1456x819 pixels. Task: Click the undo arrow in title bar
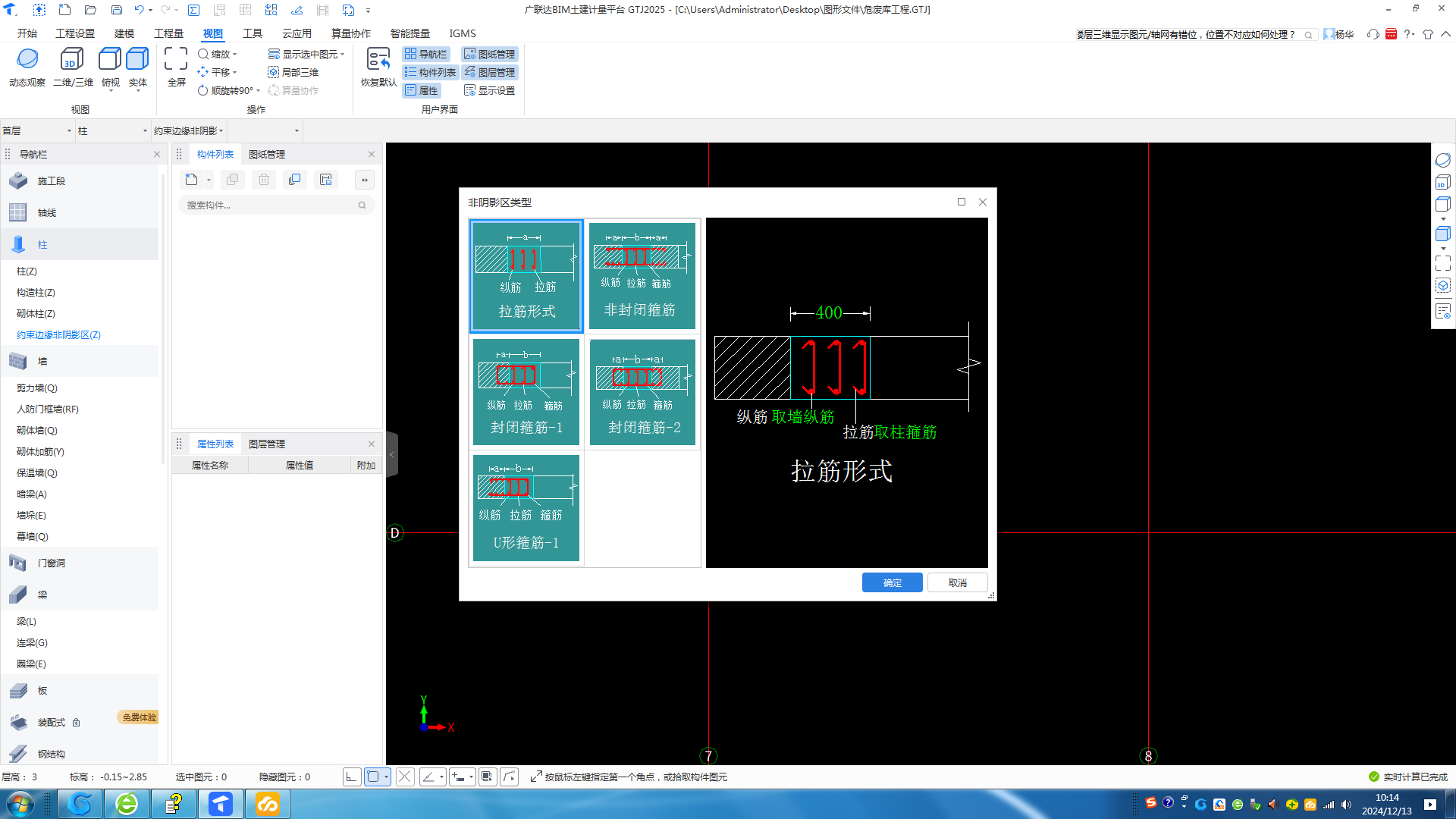pos(139,10)
